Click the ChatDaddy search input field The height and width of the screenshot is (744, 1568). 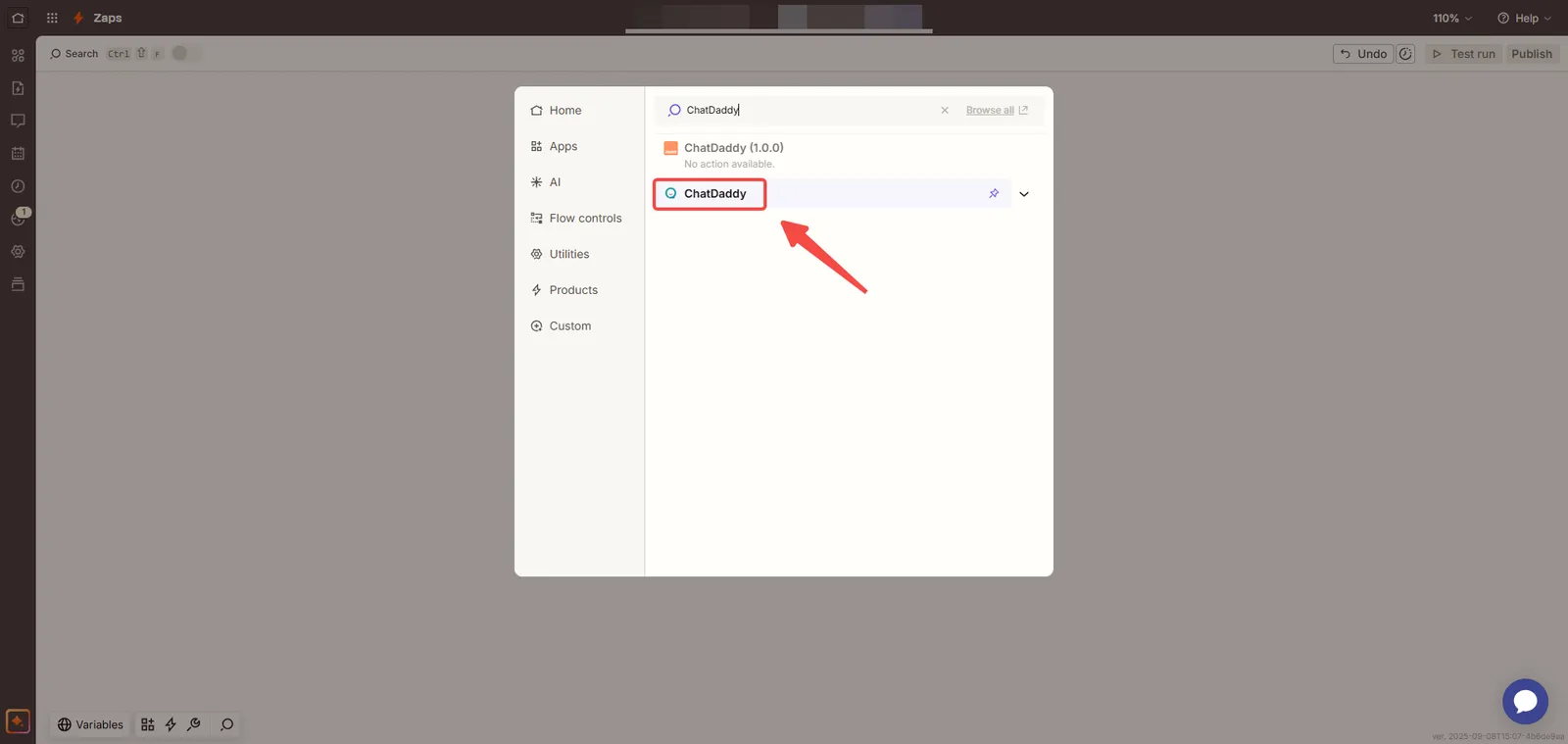[x=804, y=111]
